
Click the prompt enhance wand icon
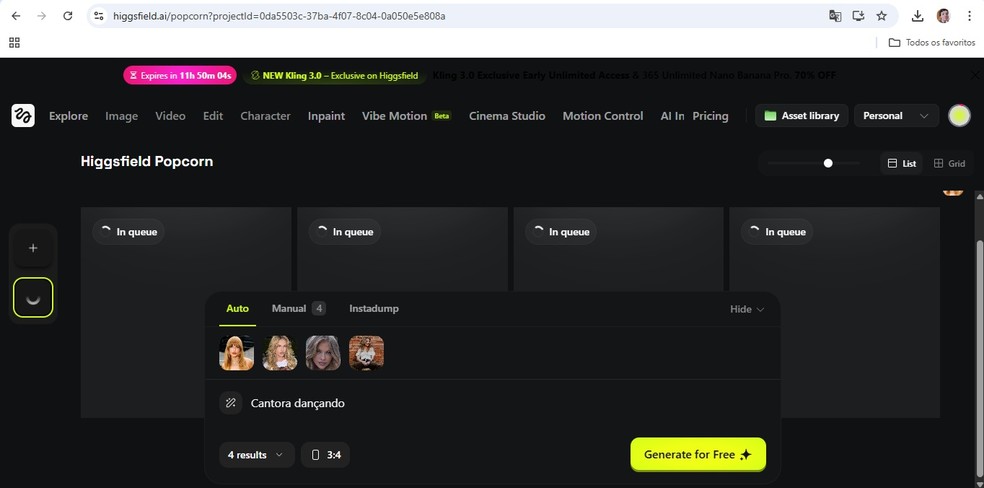tap(230, 403)
